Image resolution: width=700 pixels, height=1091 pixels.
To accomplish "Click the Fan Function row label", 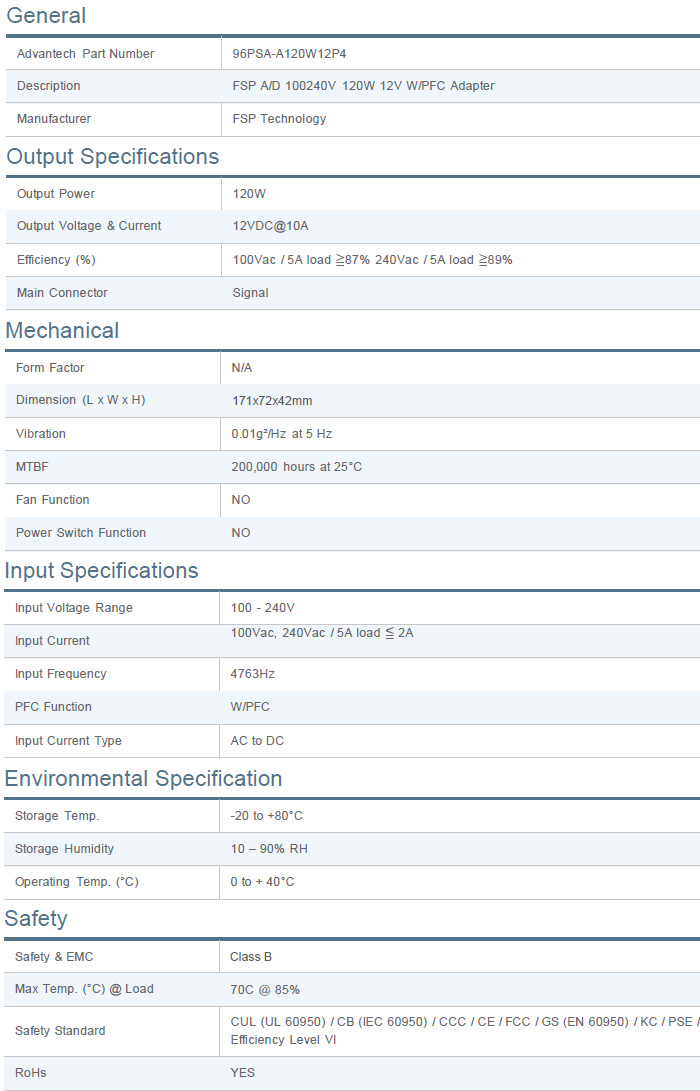I will 52,500.
